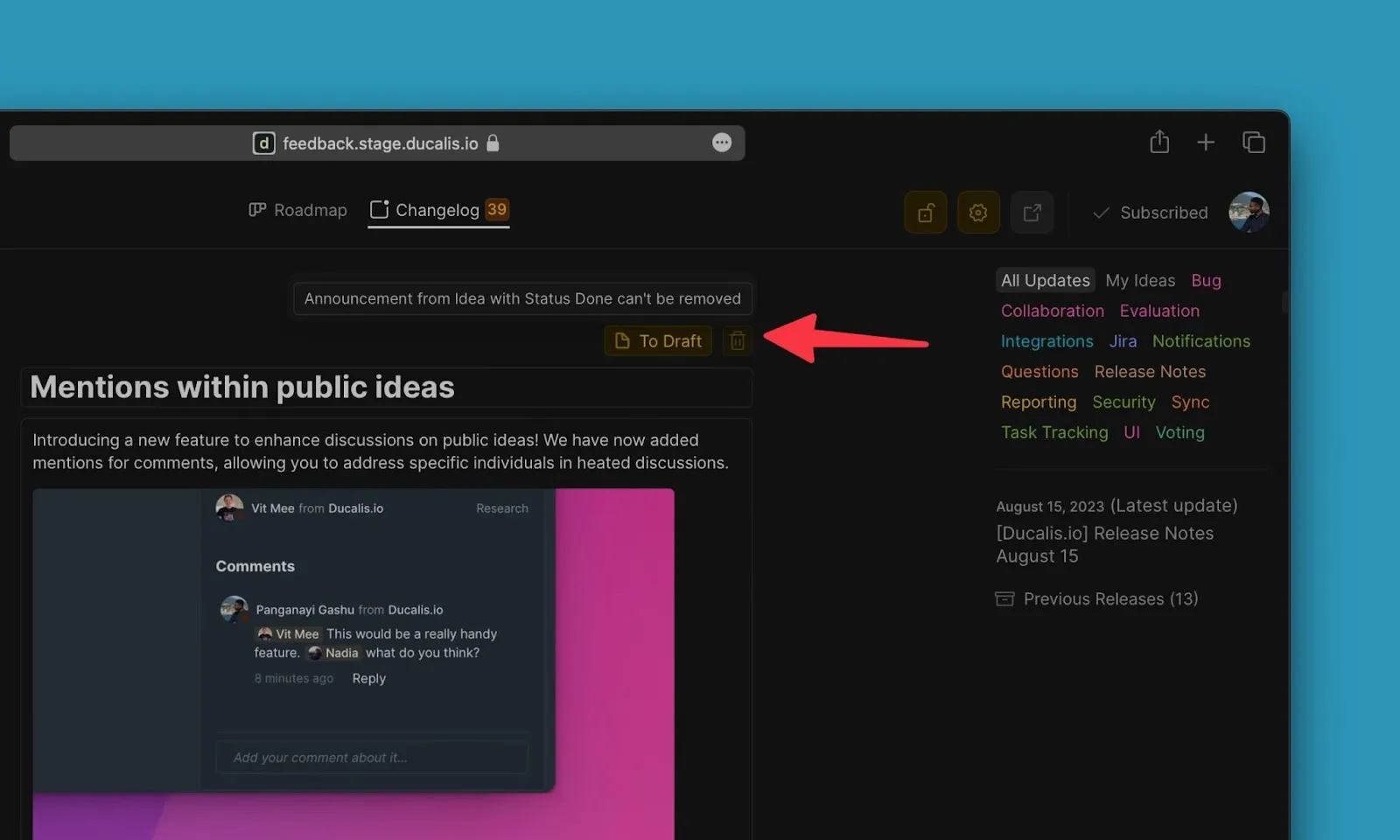Filter by the Integrations tag

point(1046,341)
